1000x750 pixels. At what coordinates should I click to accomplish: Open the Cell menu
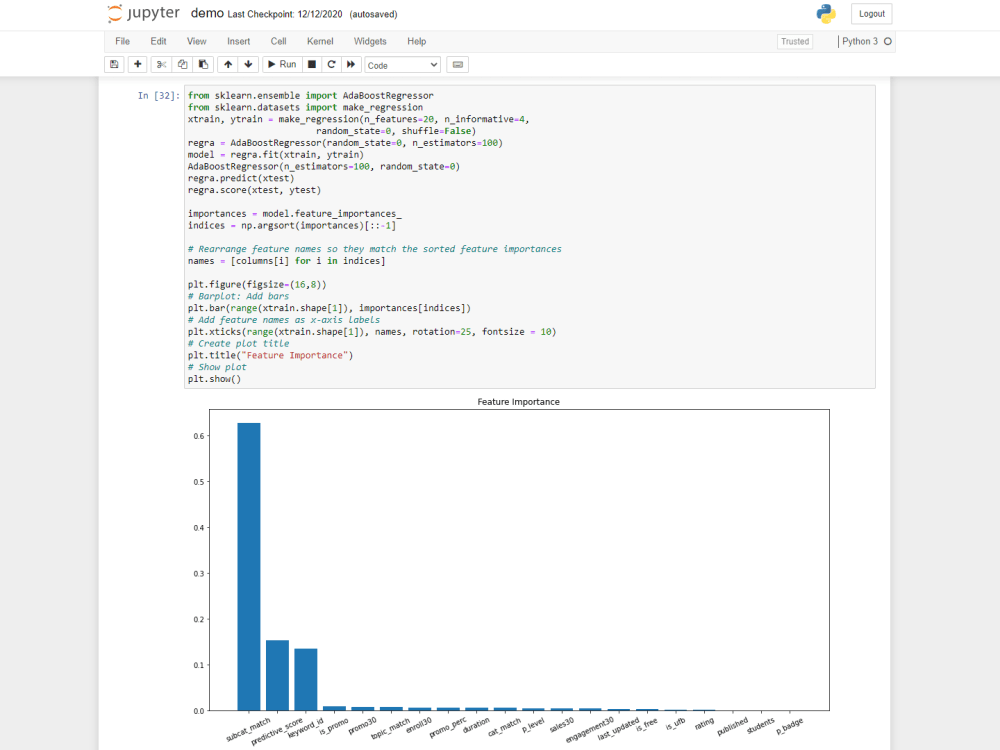(x=279, y=41)
